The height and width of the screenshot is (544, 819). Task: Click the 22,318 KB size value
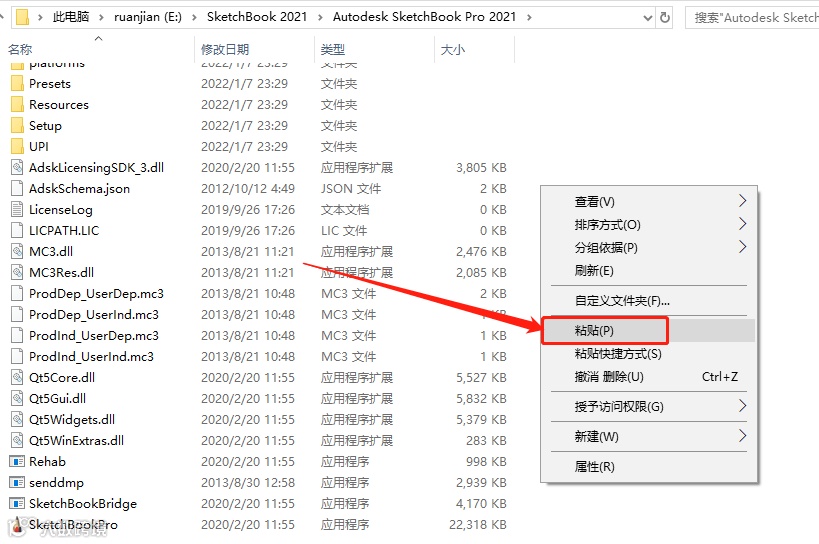click(478, 524)
